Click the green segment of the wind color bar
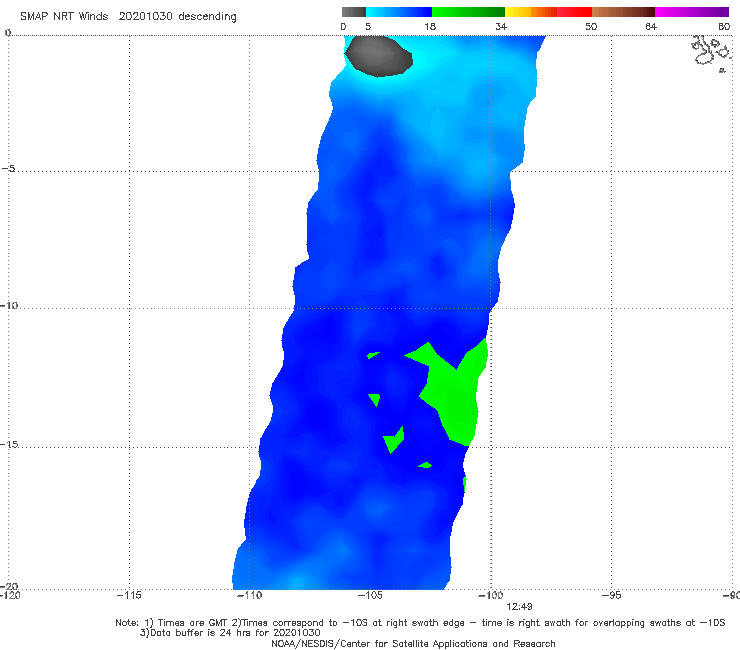The width and height of the screenshot is (740, 650). coord(468,12)
